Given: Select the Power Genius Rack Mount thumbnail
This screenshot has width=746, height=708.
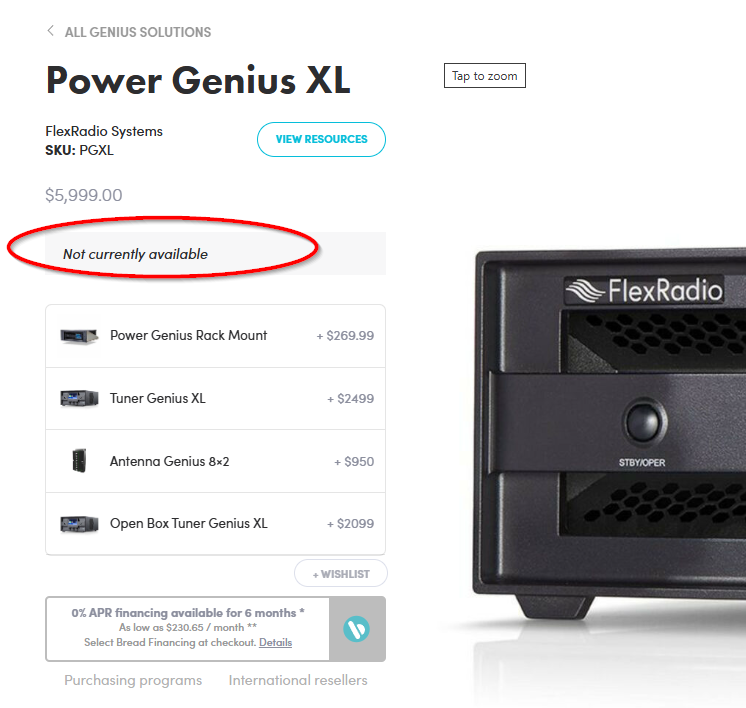Looking at the screenshot, I should point(79,336).
